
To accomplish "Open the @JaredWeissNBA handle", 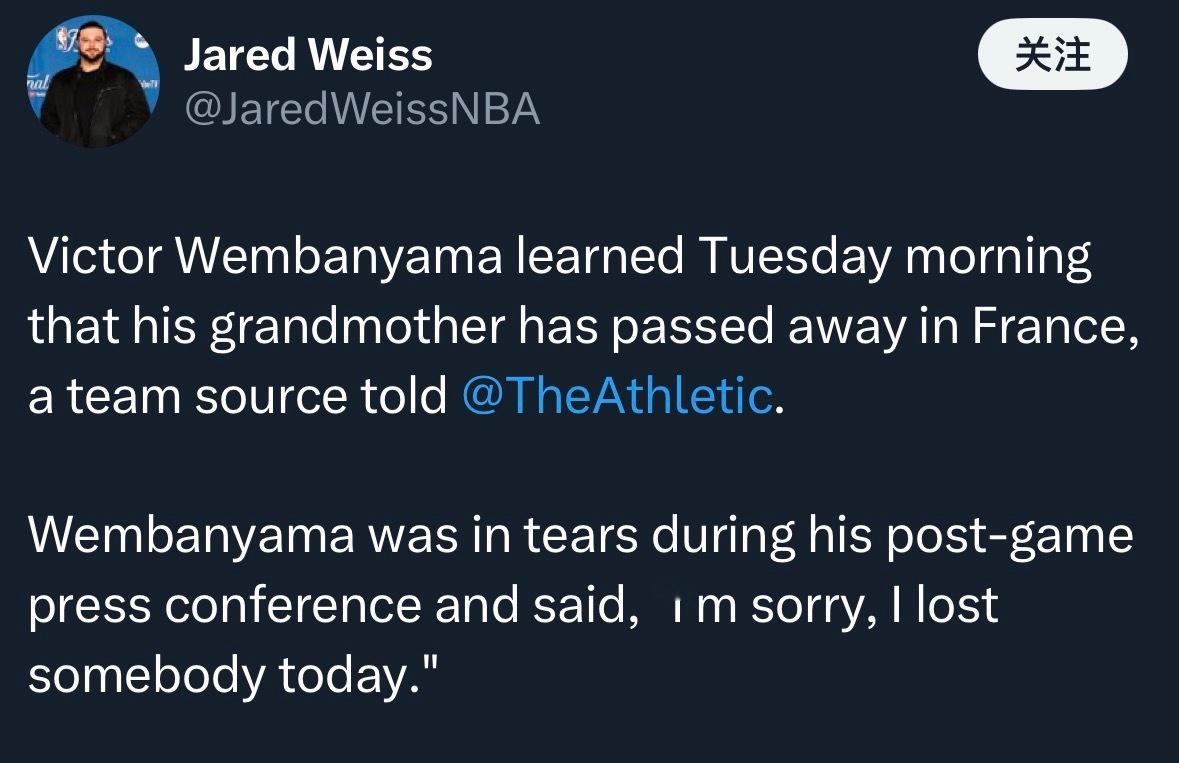I will tap(362, 108).
